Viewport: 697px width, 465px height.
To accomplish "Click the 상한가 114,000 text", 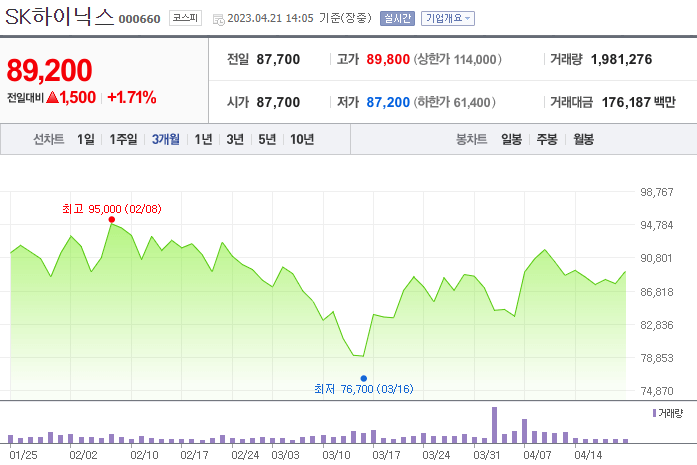I will tap(457, 59).
